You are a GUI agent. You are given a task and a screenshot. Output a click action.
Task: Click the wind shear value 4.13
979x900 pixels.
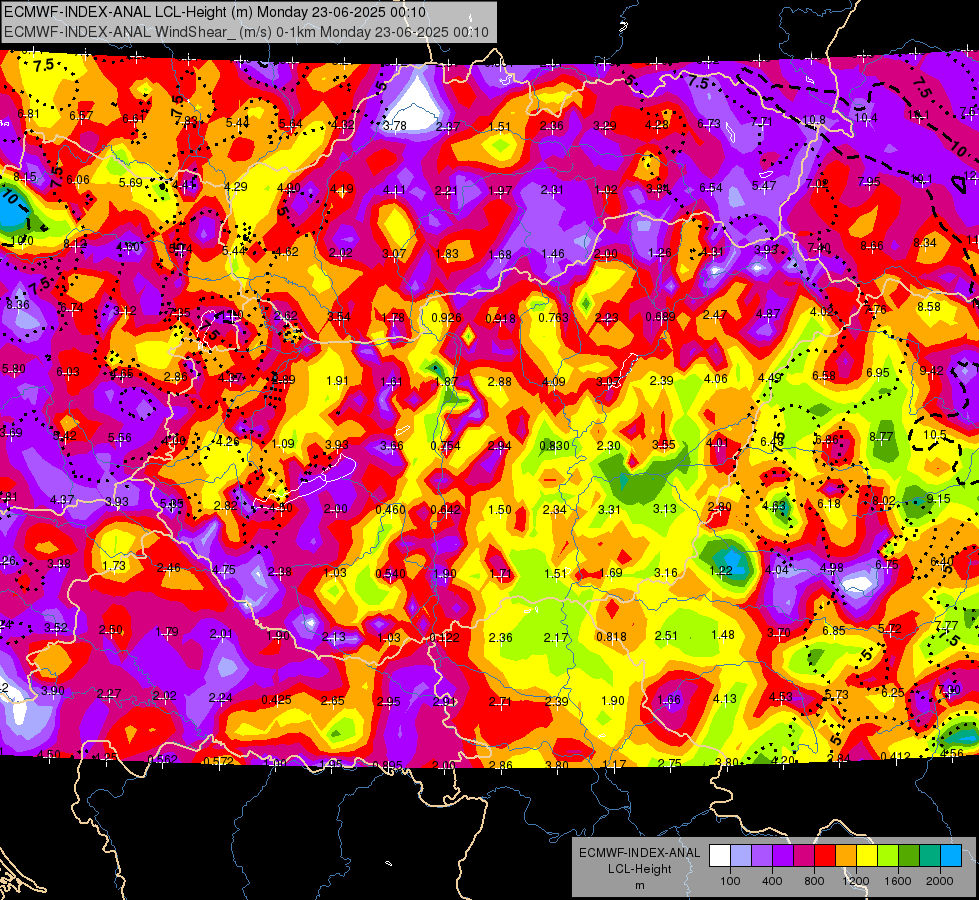click(724, 699)
